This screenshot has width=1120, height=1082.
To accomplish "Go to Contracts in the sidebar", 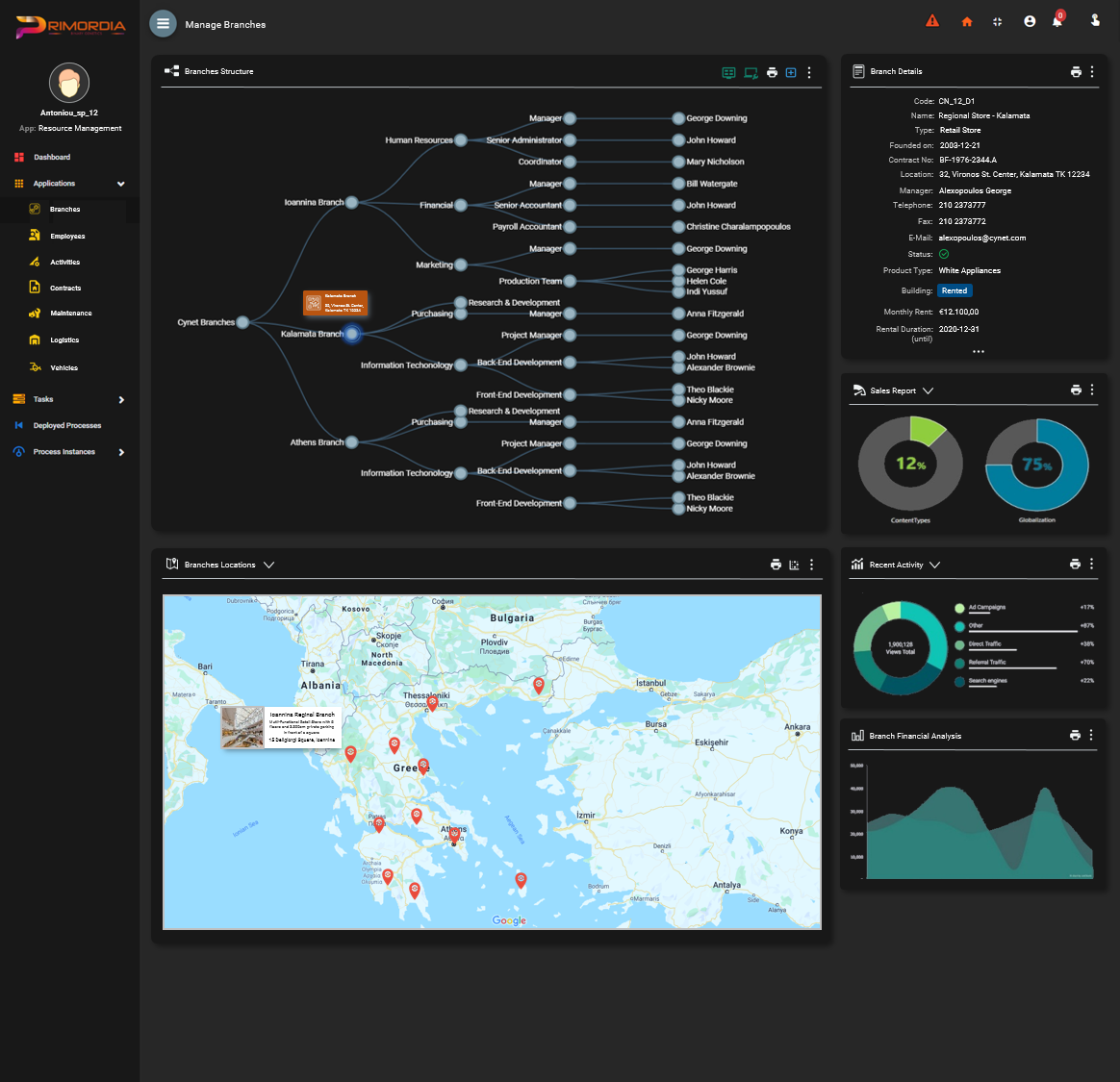I will [x=65, y=289].
